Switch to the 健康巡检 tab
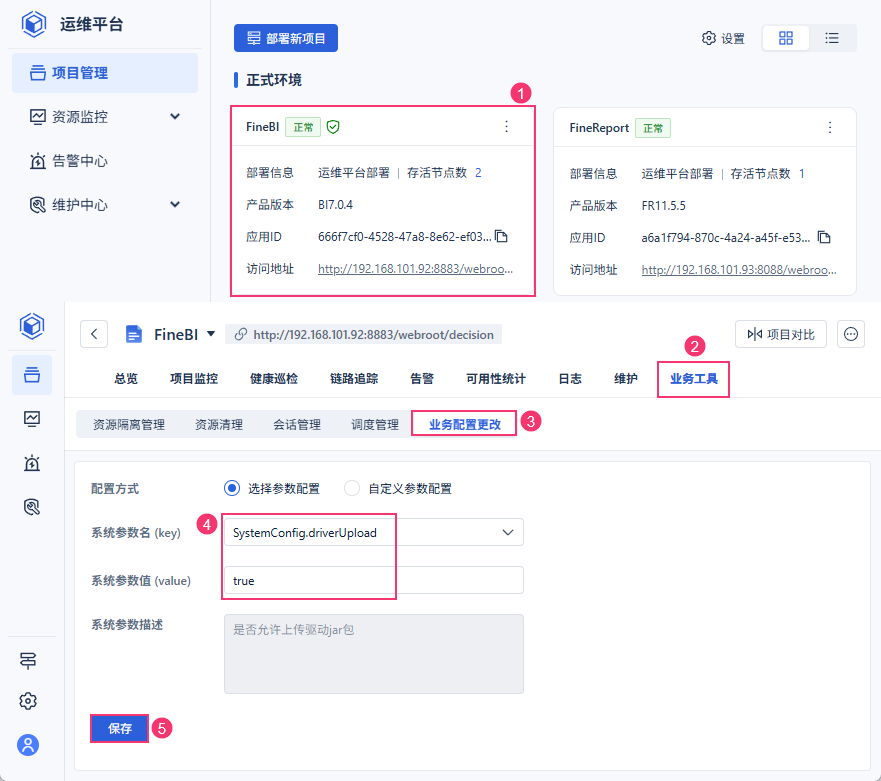Image resolution: width=881 pixels, height=781 pixels. 274,379
